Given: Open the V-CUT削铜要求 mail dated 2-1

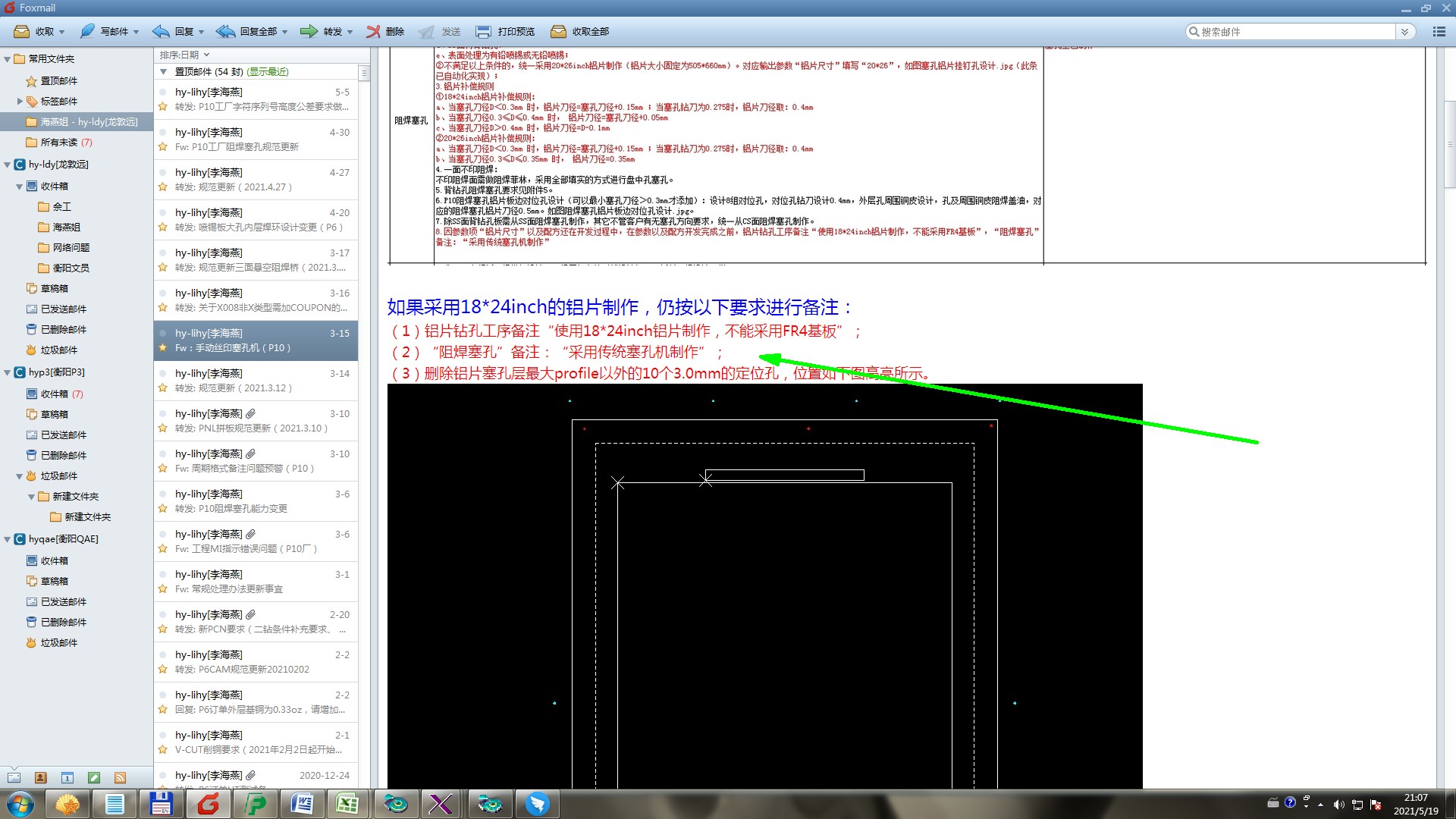Looking at the screenshot, I should pyautogui.click(x=256, y=742).
